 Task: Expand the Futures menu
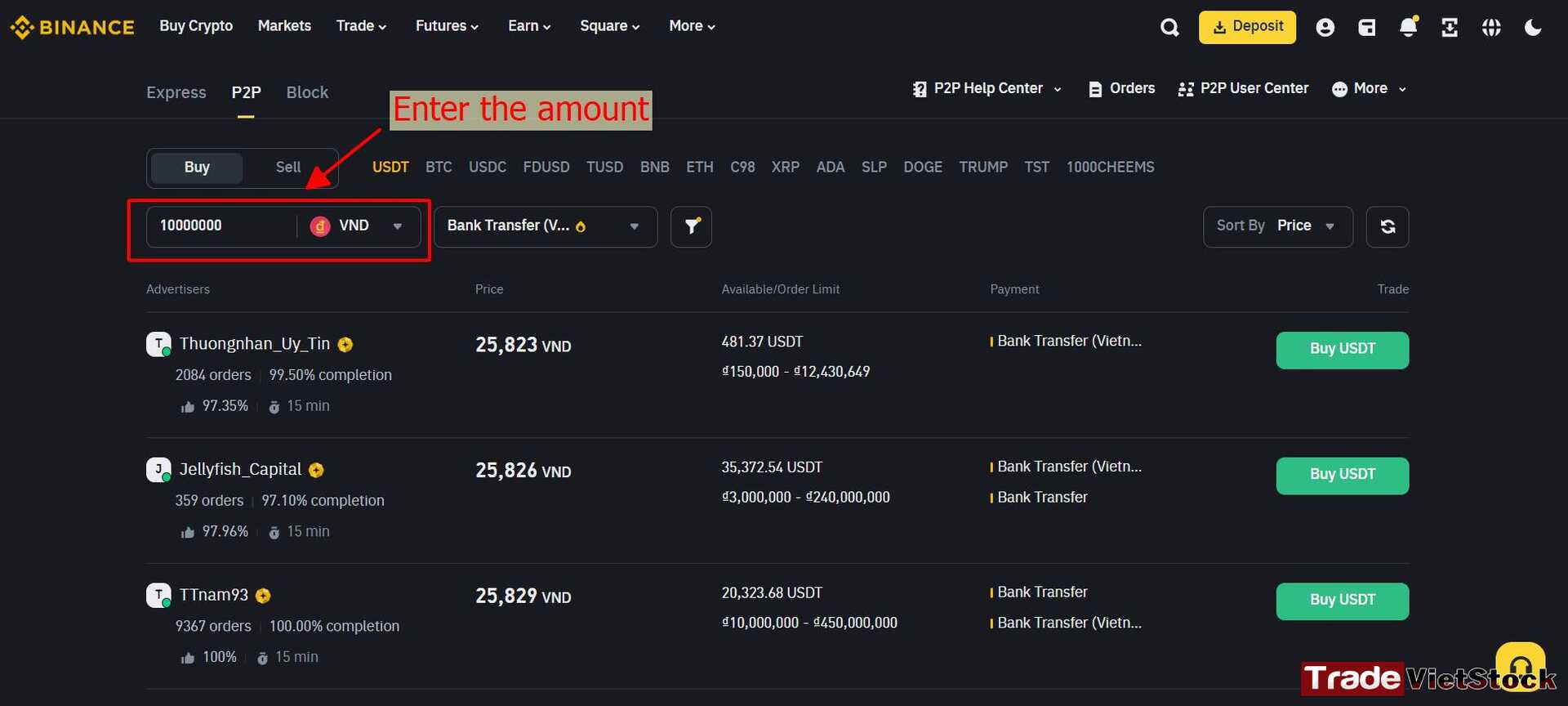click(x=447, y=26)
